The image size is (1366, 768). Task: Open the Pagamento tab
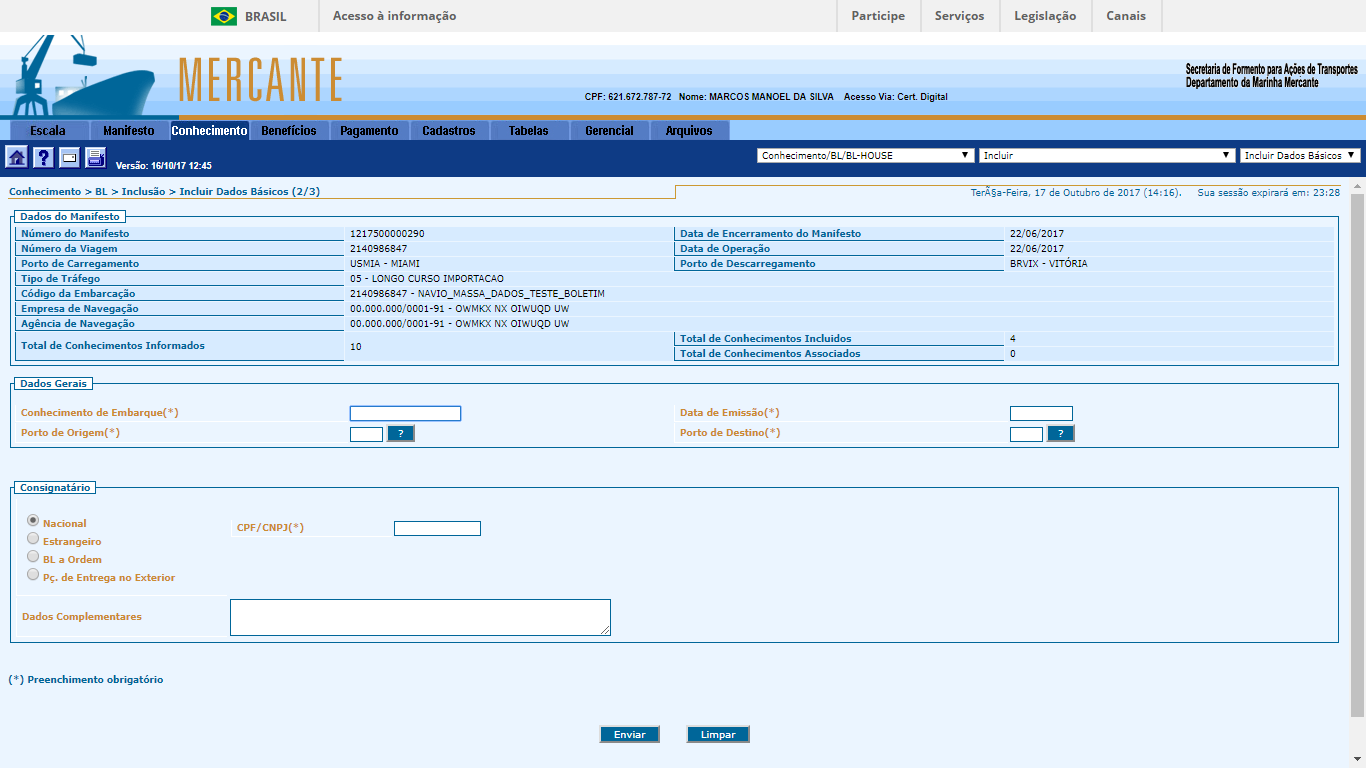(369, 131)
